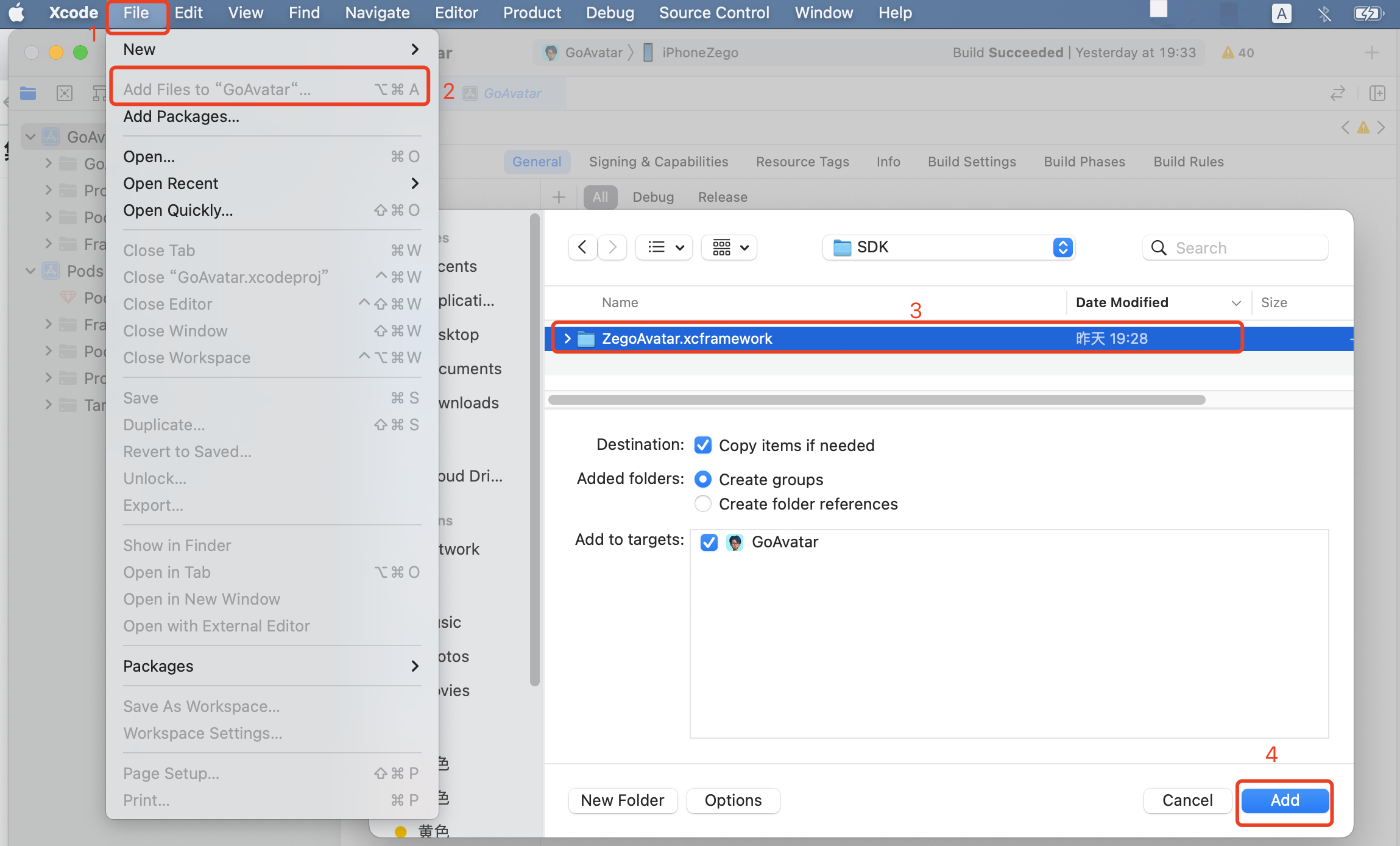Click the sidebar vertical scrollbar

click(x=534, y=449)
